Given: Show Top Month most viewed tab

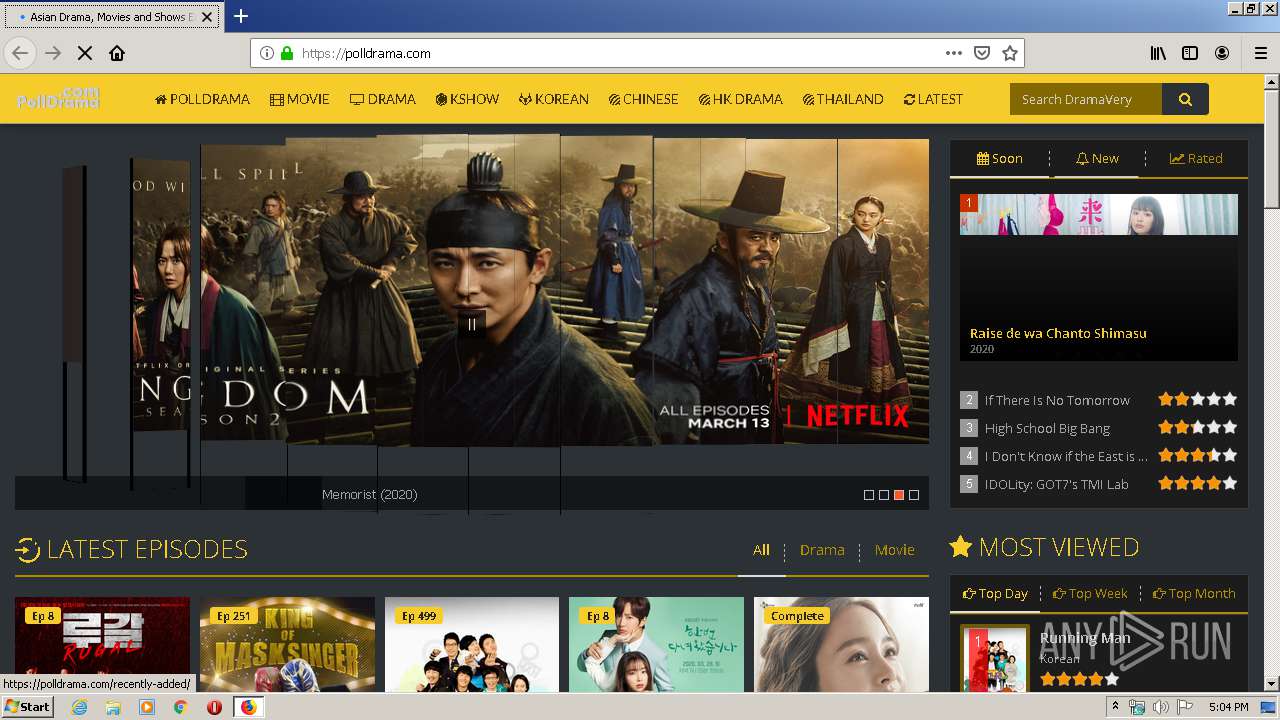Looking at the screenshot, I should [1194, 593].
